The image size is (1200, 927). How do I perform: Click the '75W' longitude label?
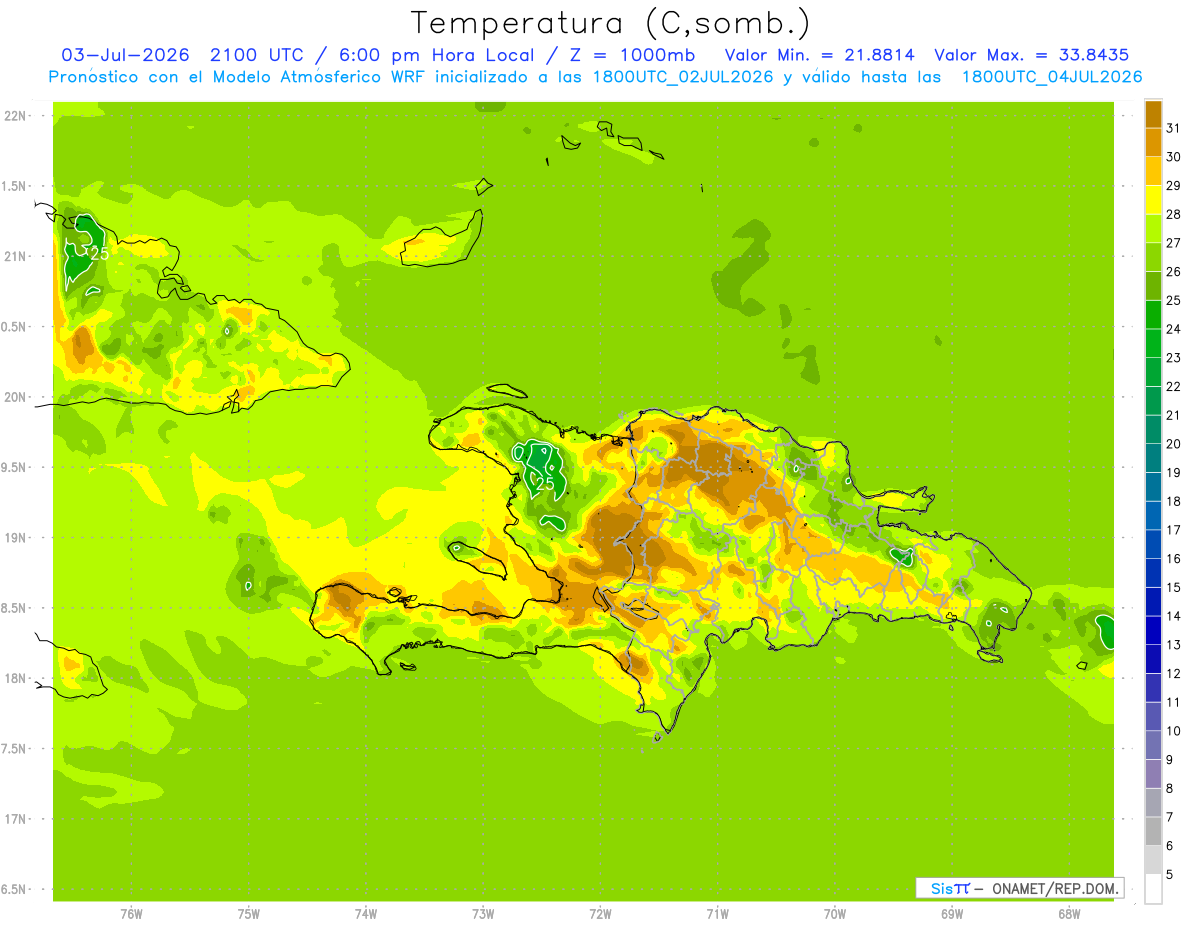248,913
